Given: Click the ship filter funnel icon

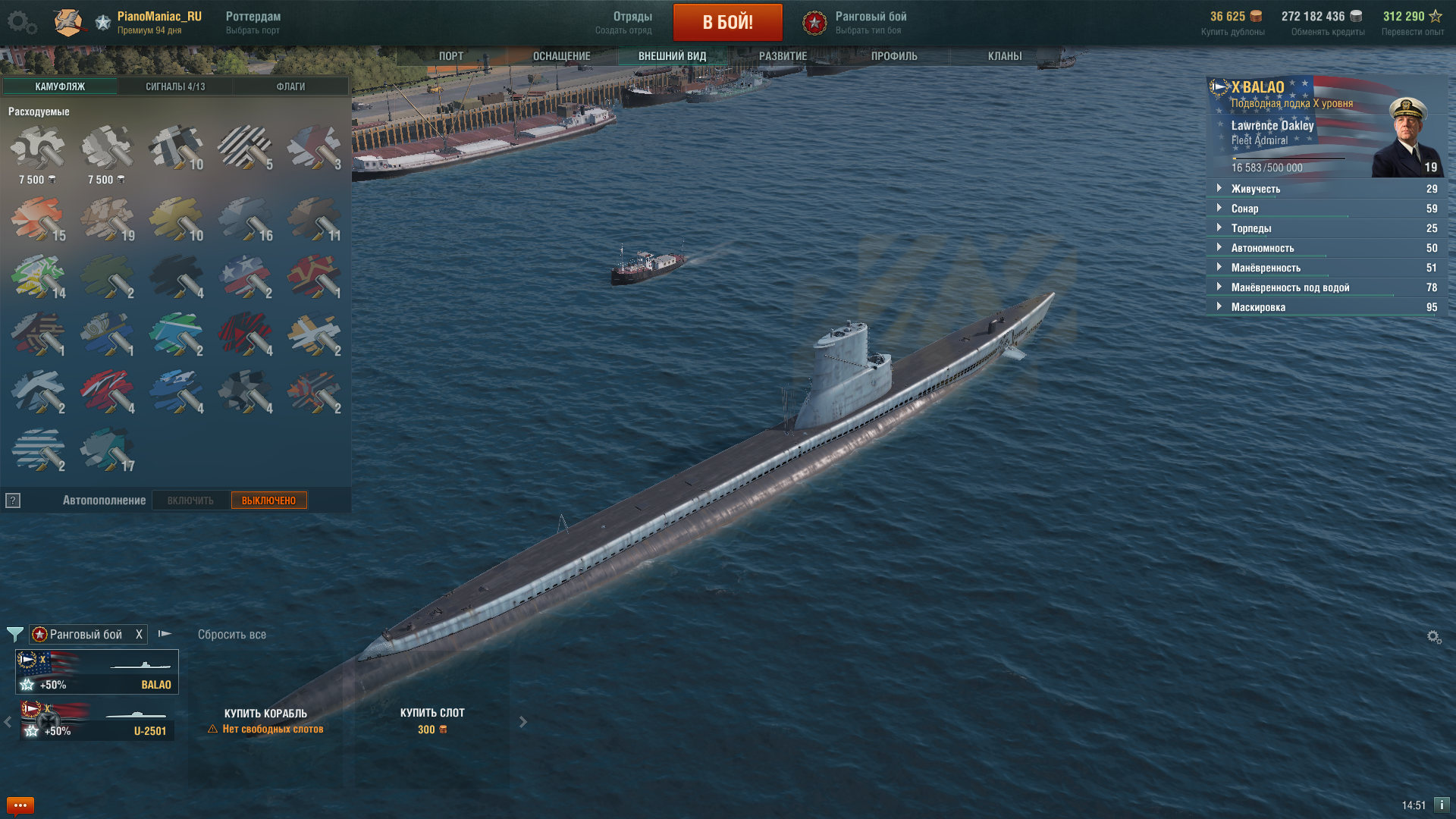Looking at the screenshot, I should tap(14, 634).
